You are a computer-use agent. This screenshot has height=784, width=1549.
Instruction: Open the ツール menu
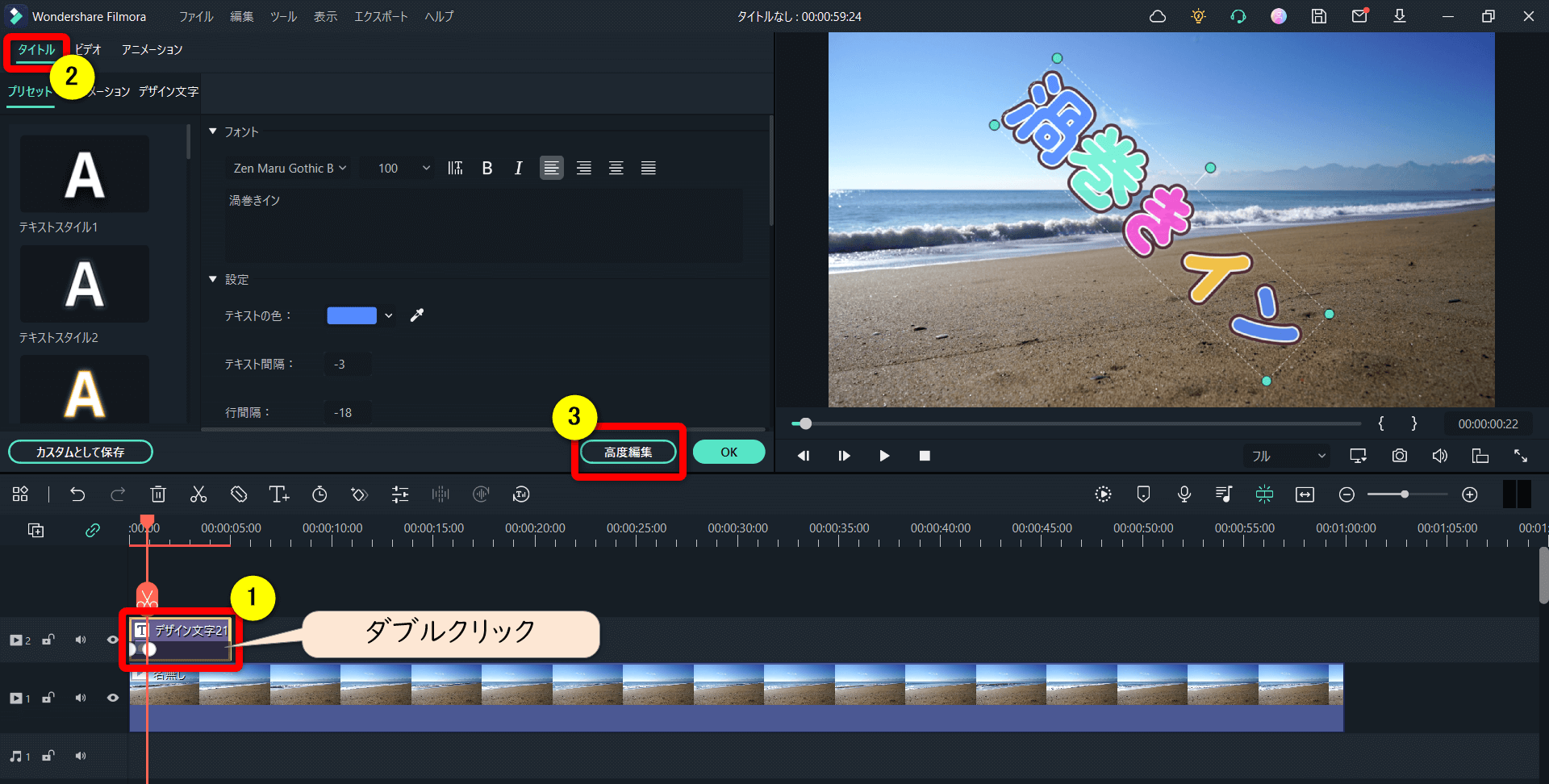click(x=283, y=16)
